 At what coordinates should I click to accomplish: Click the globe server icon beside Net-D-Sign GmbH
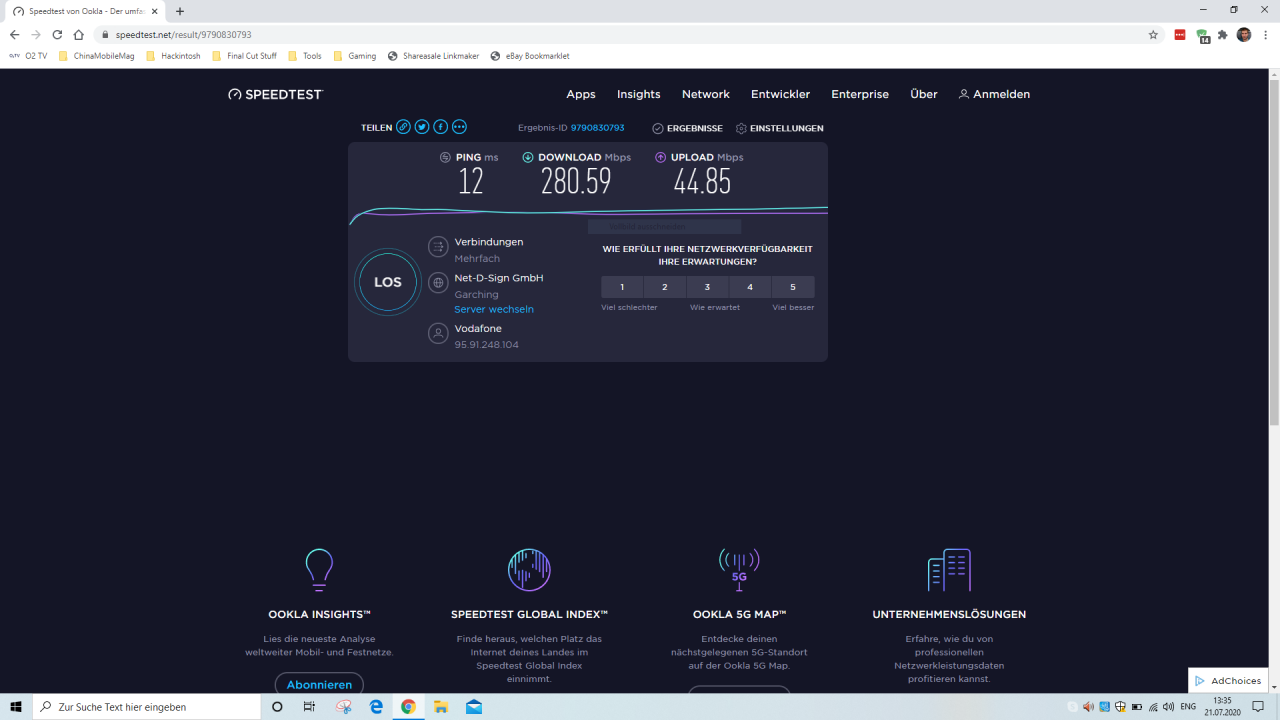click(438, 283)
